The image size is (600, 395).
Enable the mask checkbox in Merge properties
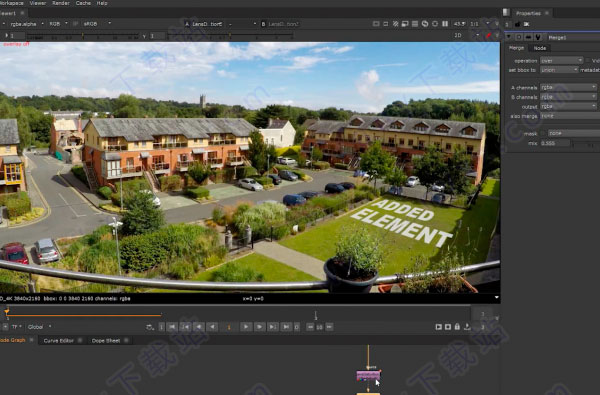543,133
